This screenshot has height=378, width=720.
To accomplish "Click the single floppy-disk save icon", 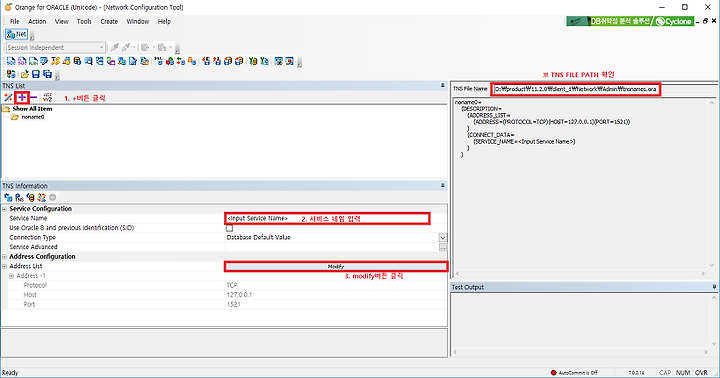I will (x=36, y=74).
